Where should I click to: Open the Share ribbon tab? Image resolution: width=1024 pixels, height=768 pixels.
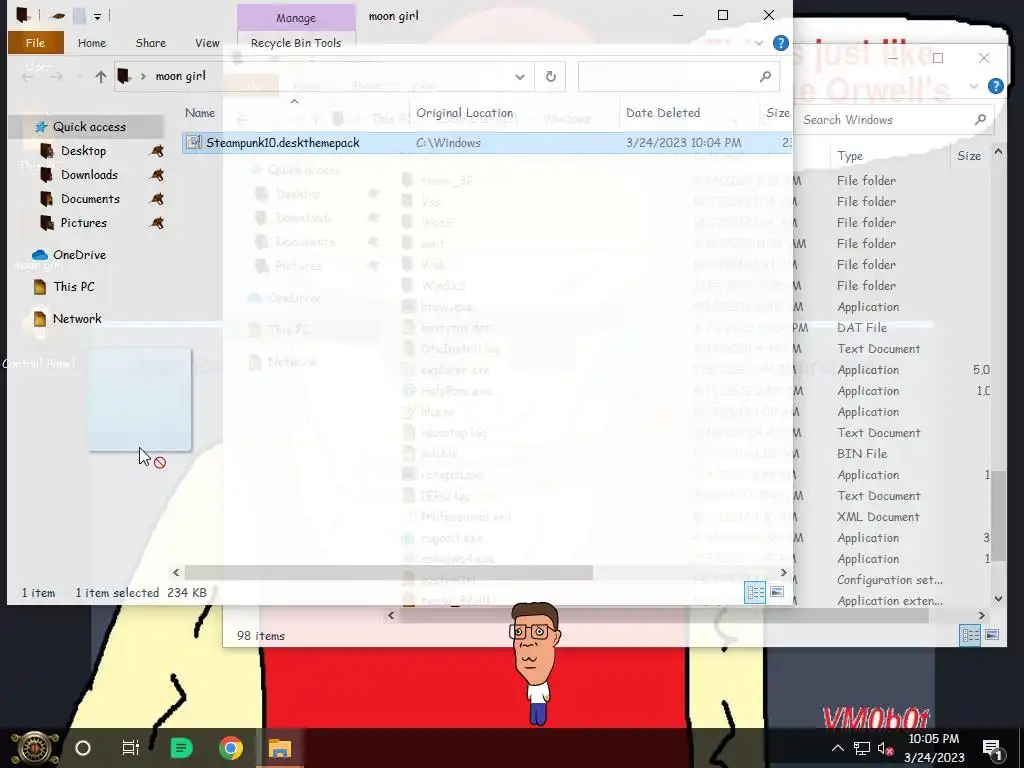point(150,43)
